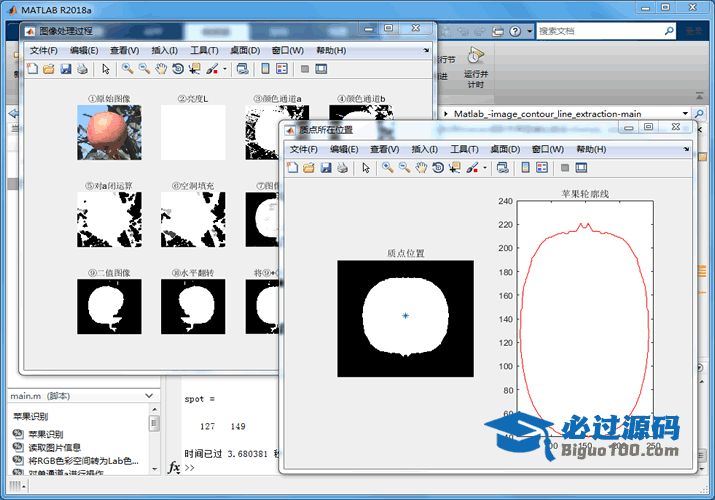Expand the current folder address bar dropdown
This screenshot has height=500, width=715.
685,114
